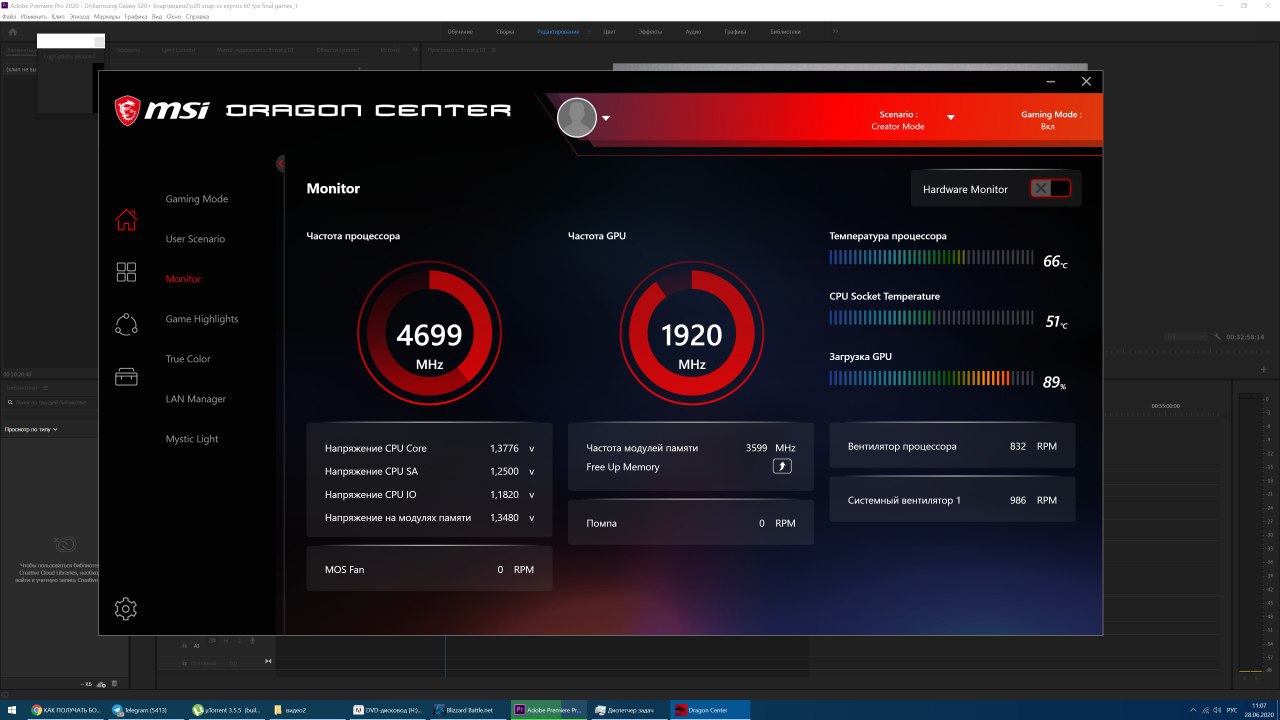The width and height of the screenshot is (1280, 720).
Task: Click the MOS Fan RPM row
Action: click(429, 569)
